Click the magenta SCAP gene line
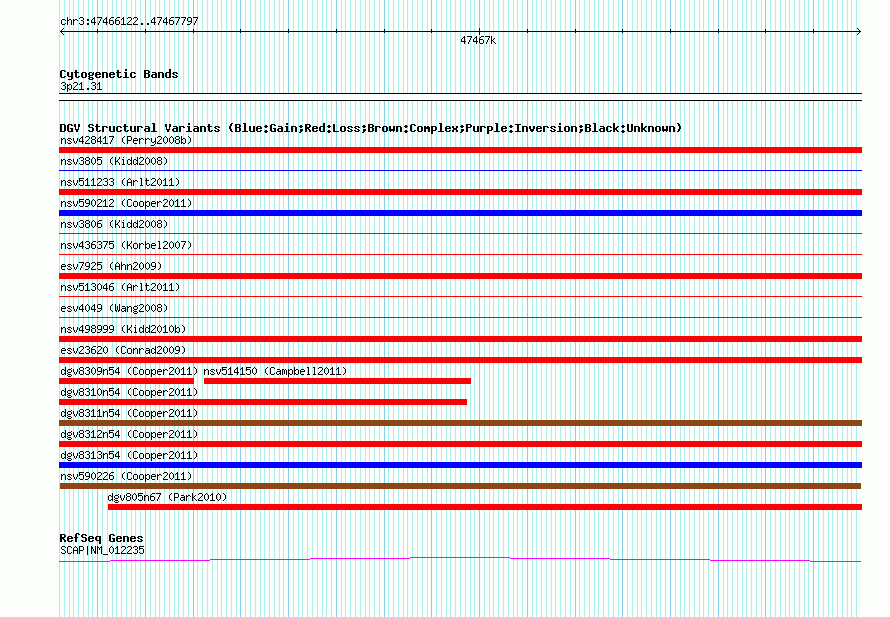 pos(460,560)
